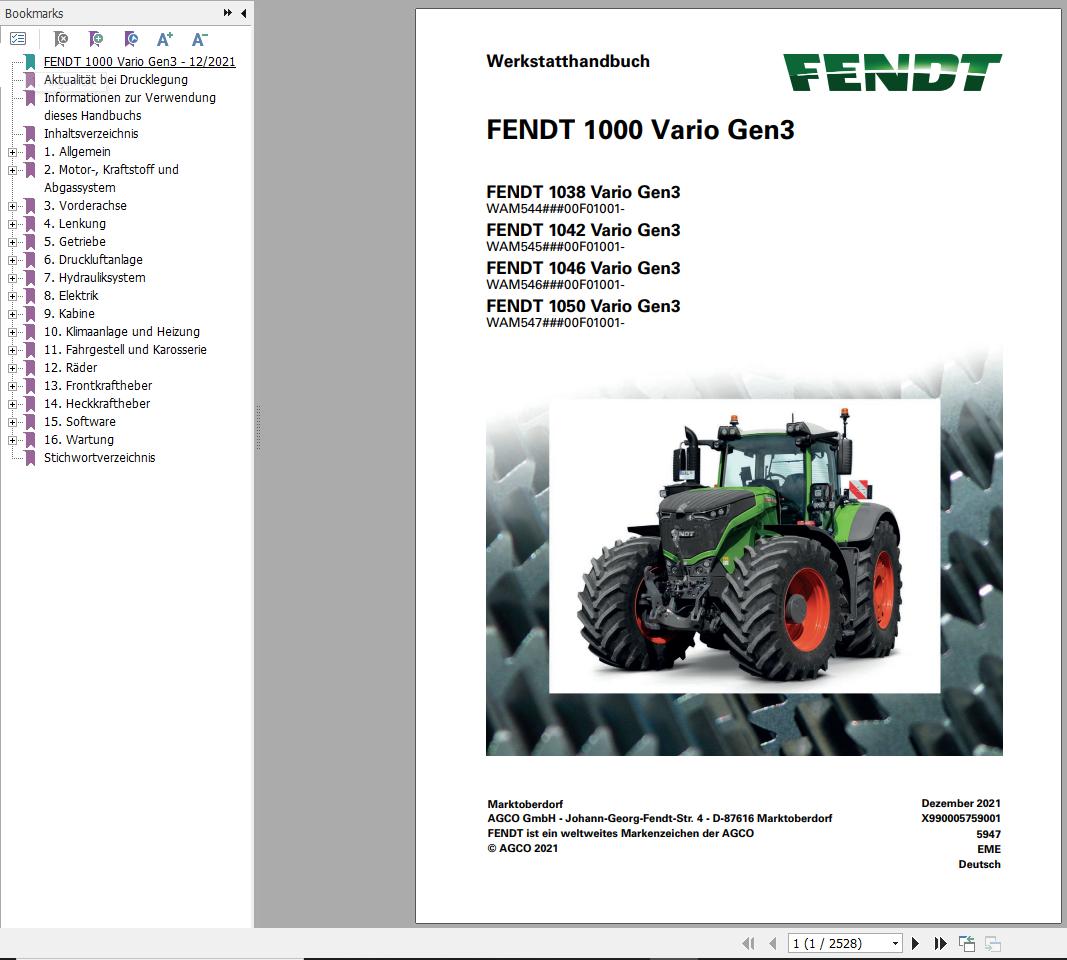Image resolution: width=1067 pixels, height=960 pixels.
Task: Click the purple bookmark icon beside Stichwortverzeichnis
Action: tap(30, 458)
